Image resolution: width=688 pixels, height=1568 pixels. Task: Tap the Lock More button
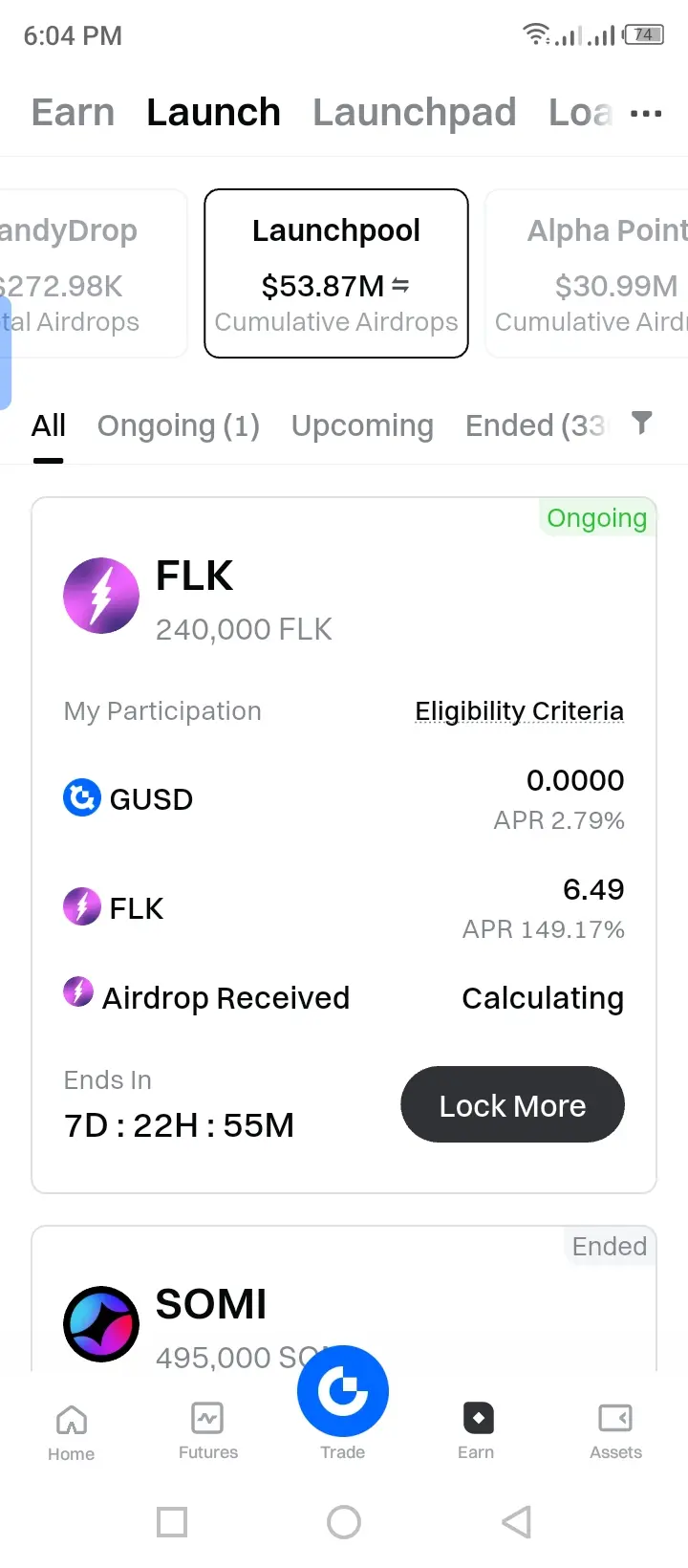point(512,1104)
